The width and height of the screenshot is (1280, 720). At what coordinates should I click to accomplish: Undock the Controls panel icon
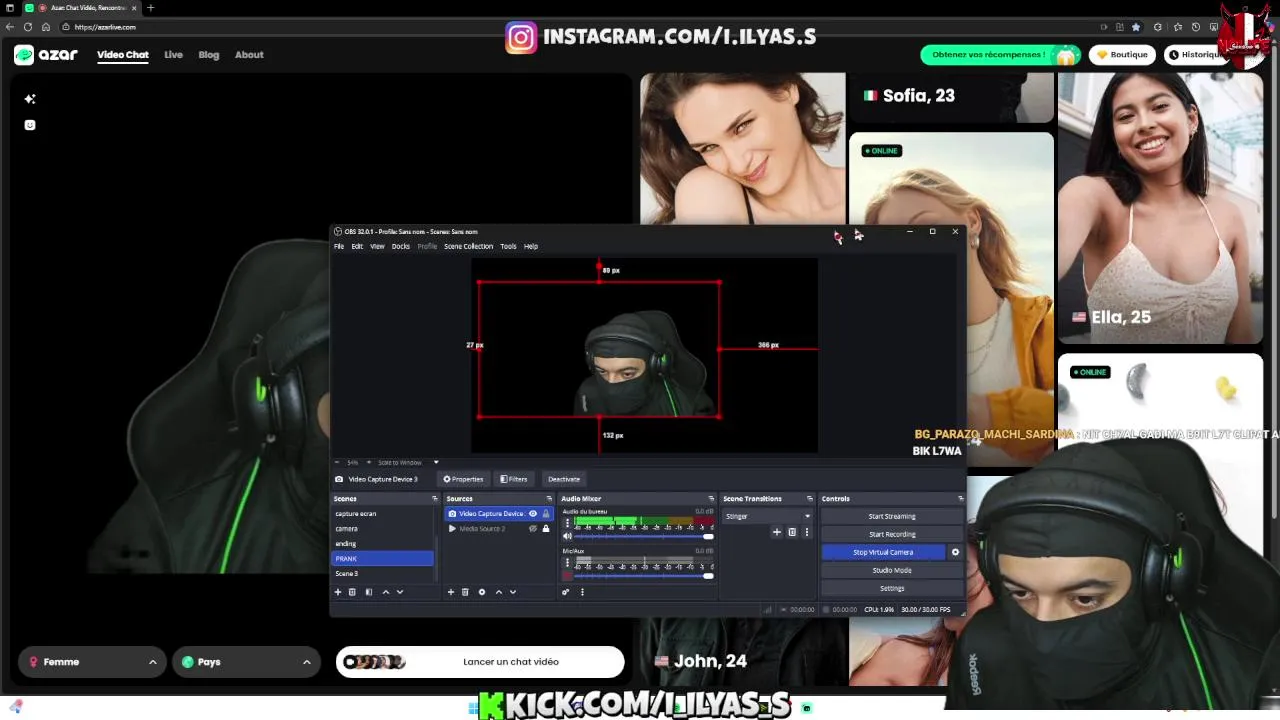[961, 498]
